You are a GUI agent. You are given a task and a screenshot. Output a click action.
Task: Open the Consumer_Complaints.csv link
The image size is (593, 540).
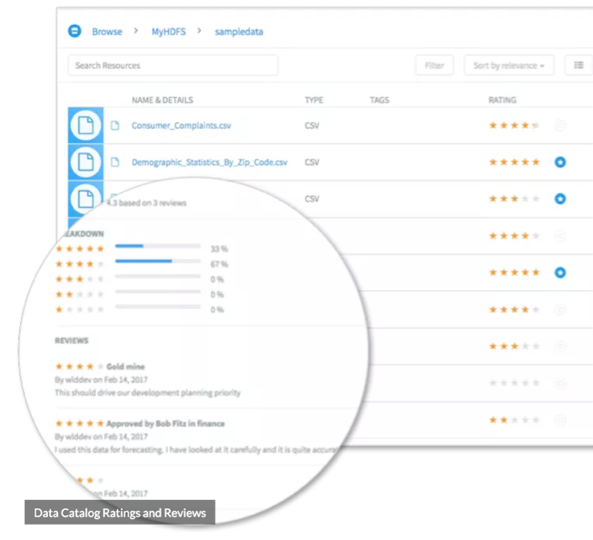point(181,126)
